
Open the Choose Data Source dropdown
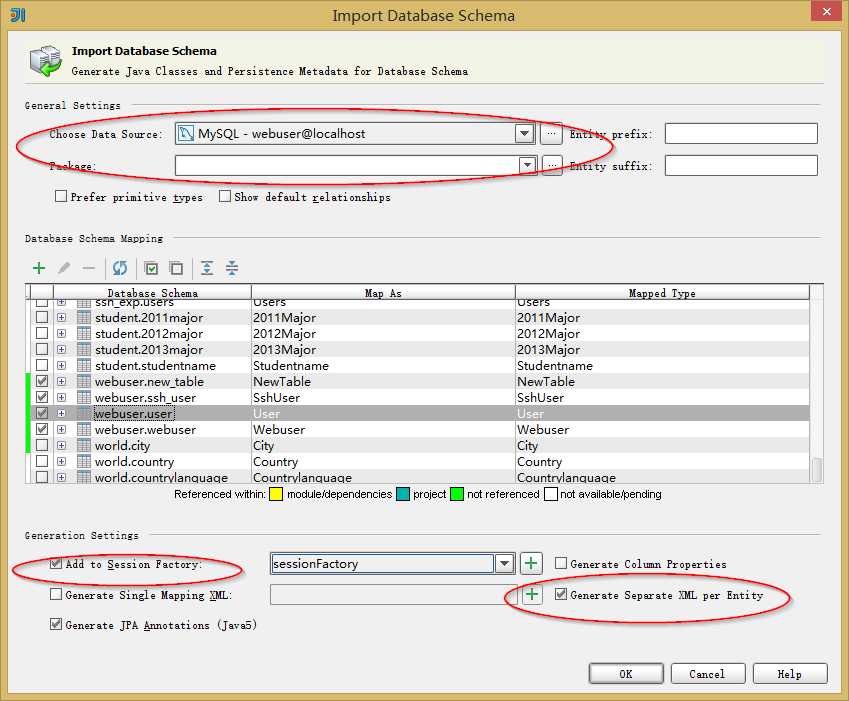(x=524, y=133)
